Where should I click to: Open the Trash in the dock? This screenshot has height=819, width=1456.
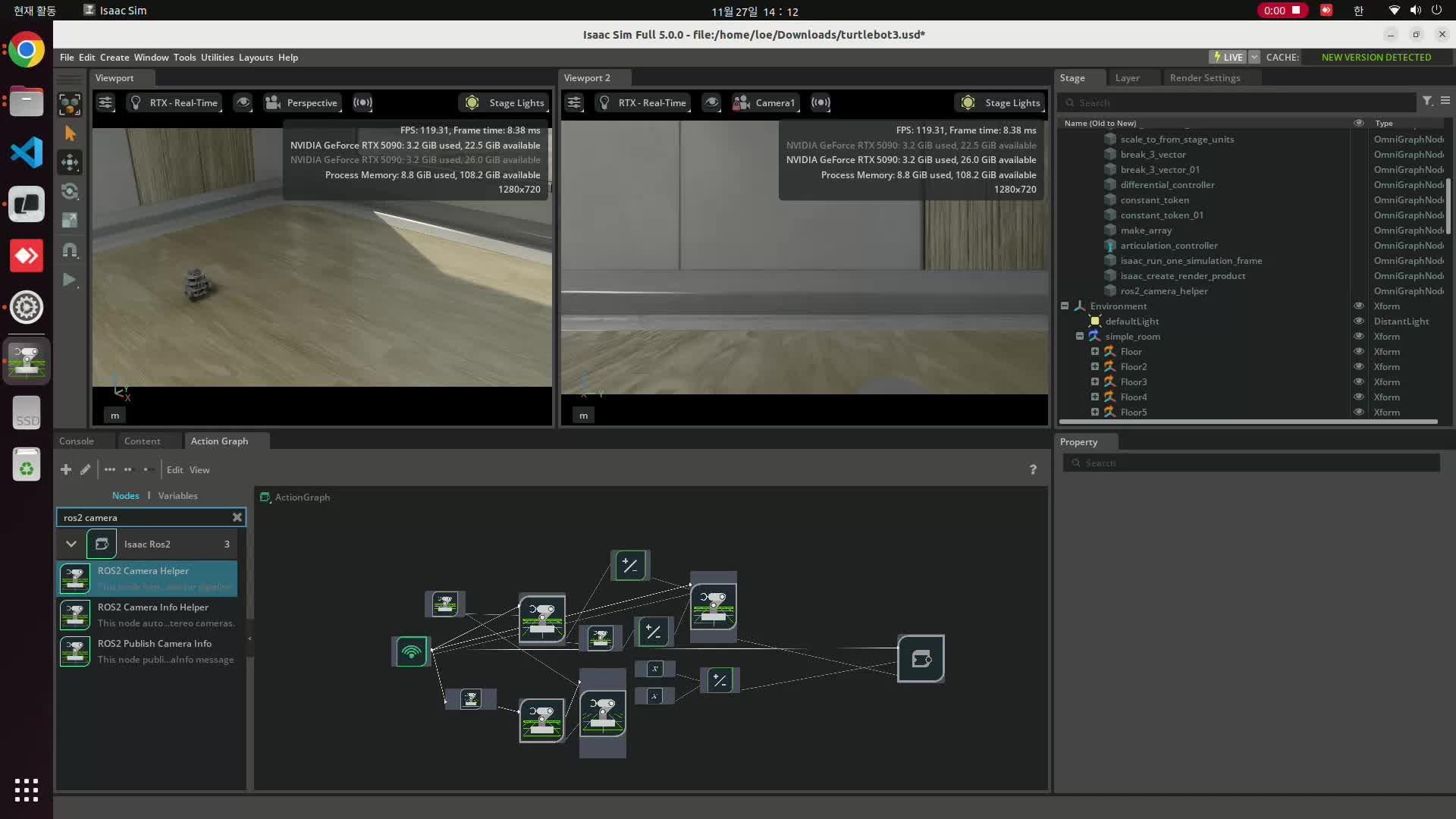(27, 464)
